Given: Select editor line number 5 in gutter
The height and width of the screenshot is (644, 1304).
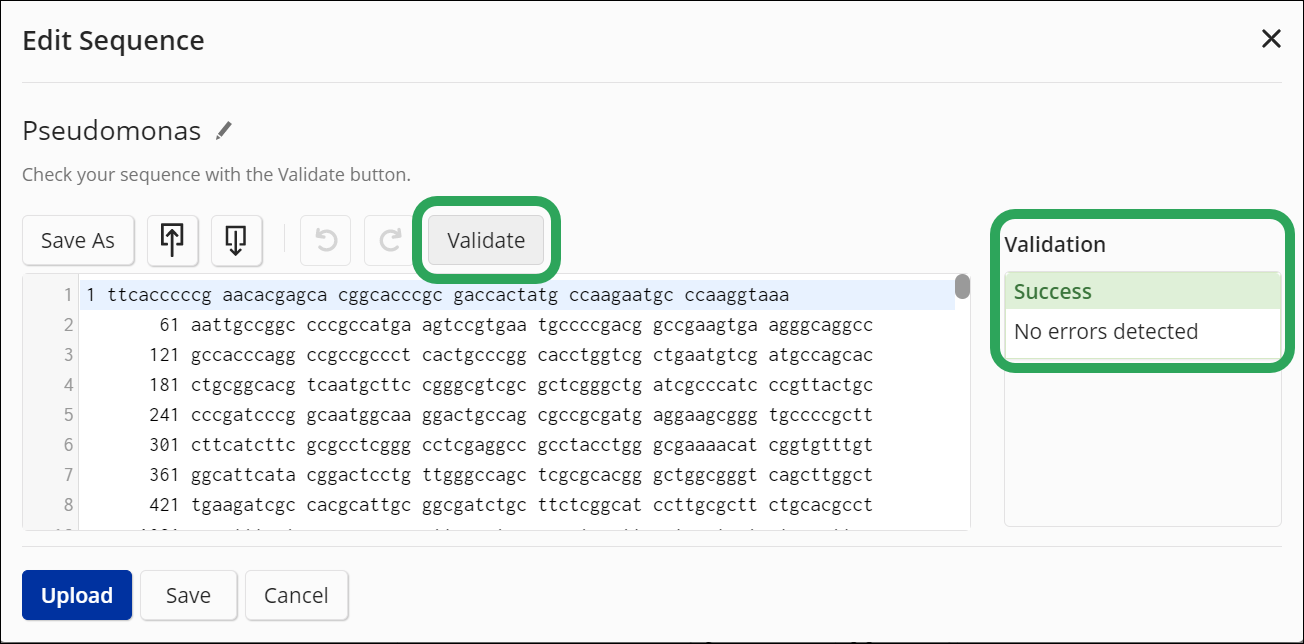Looking at the screenshot, I should [x=68, y=415].
